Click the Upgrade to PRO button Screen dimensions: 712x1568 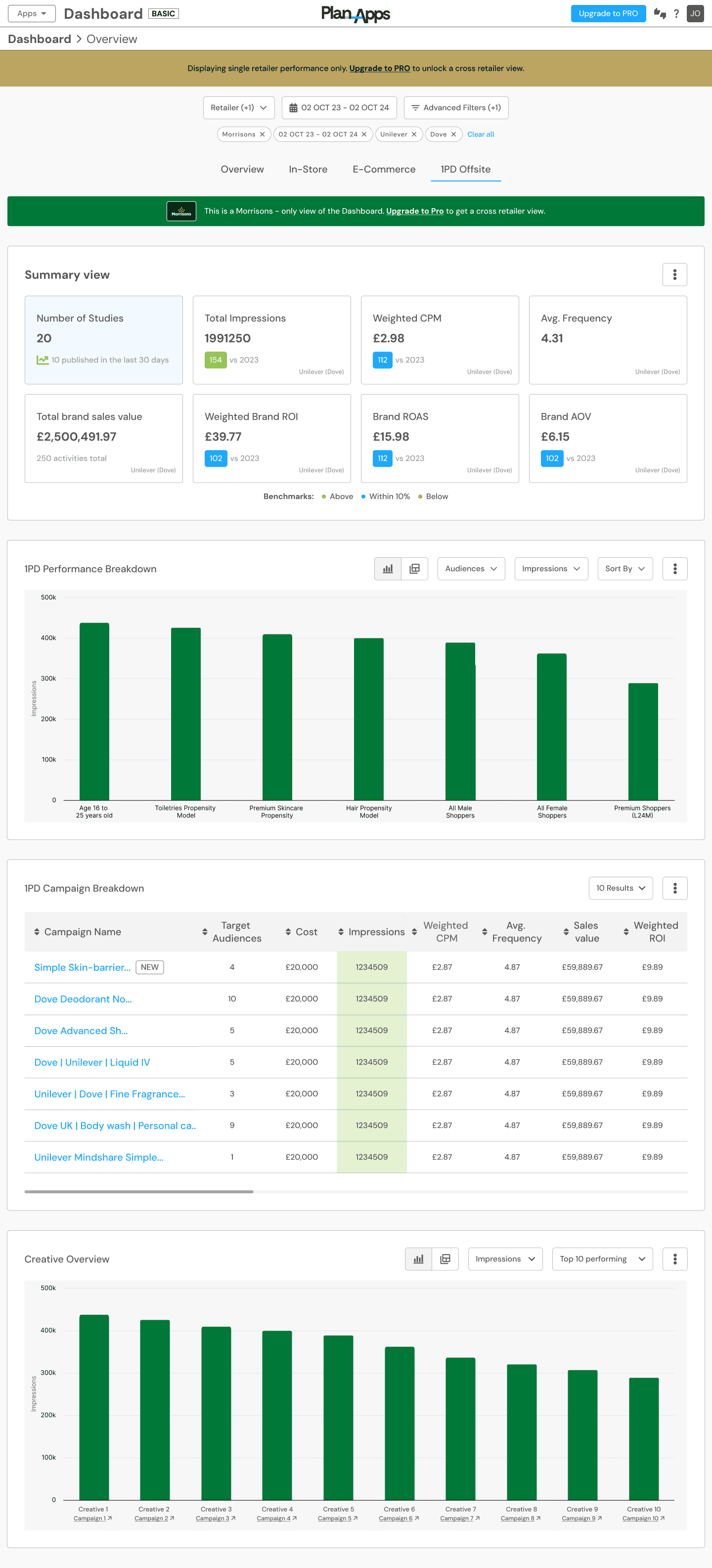point(608,13)
